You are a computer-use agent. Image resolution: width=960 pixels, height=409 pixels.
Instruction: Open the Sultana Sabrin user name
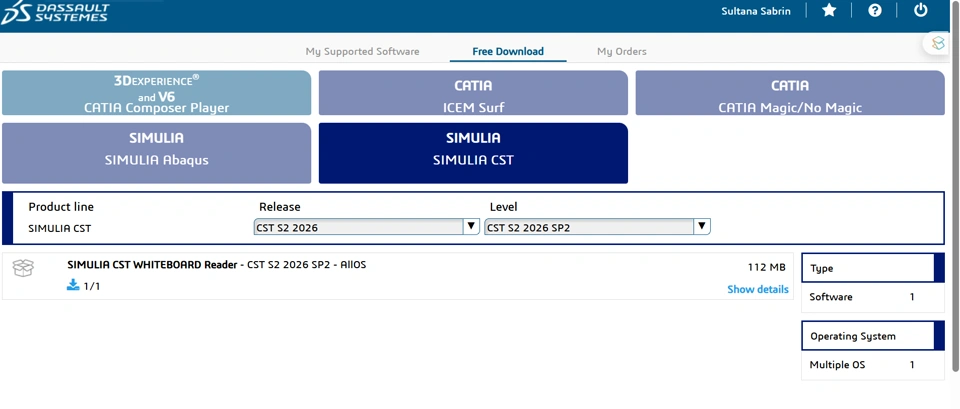(756, 11)
